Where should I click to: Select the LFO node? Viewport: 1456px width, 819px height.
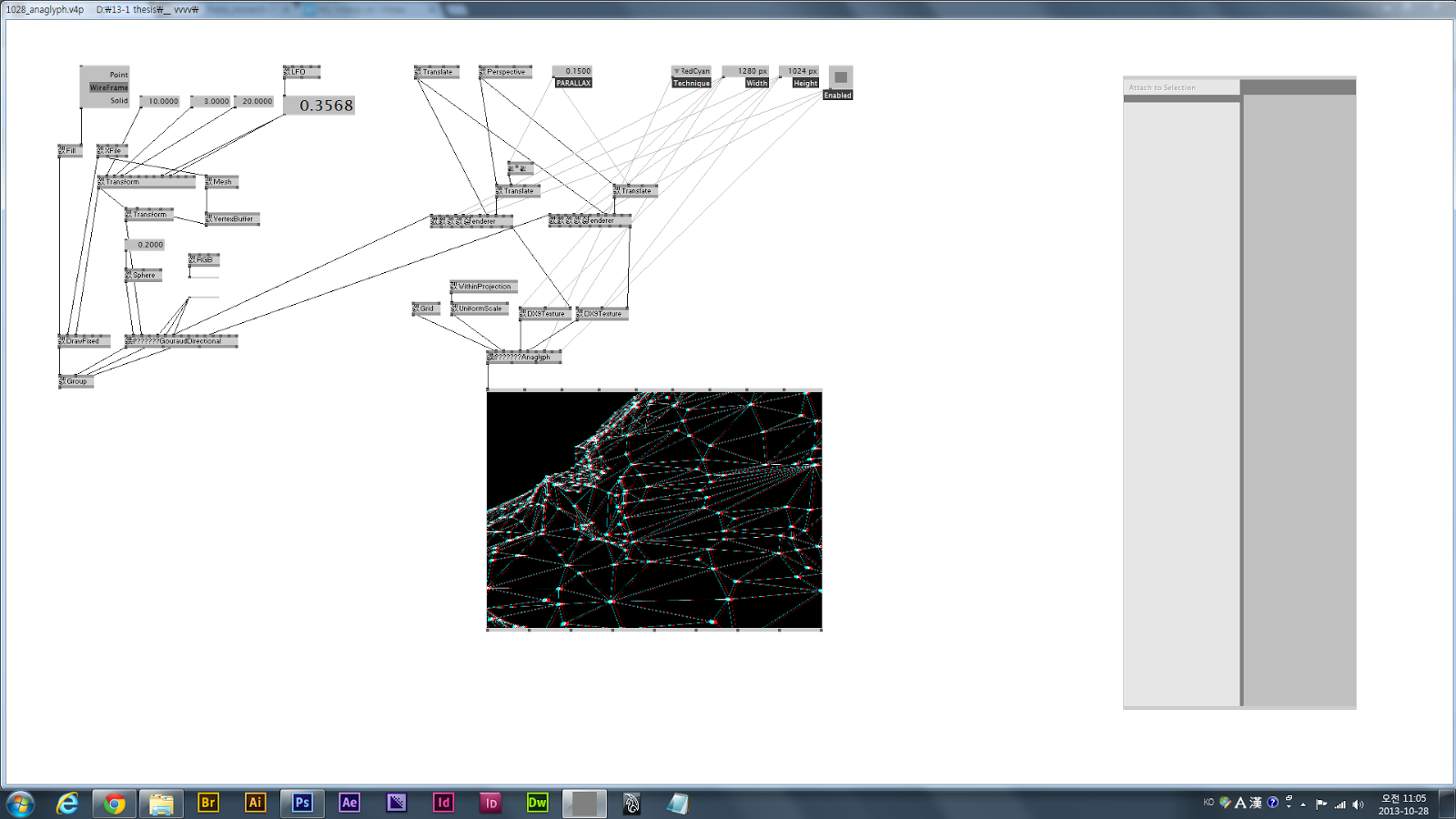300,70
